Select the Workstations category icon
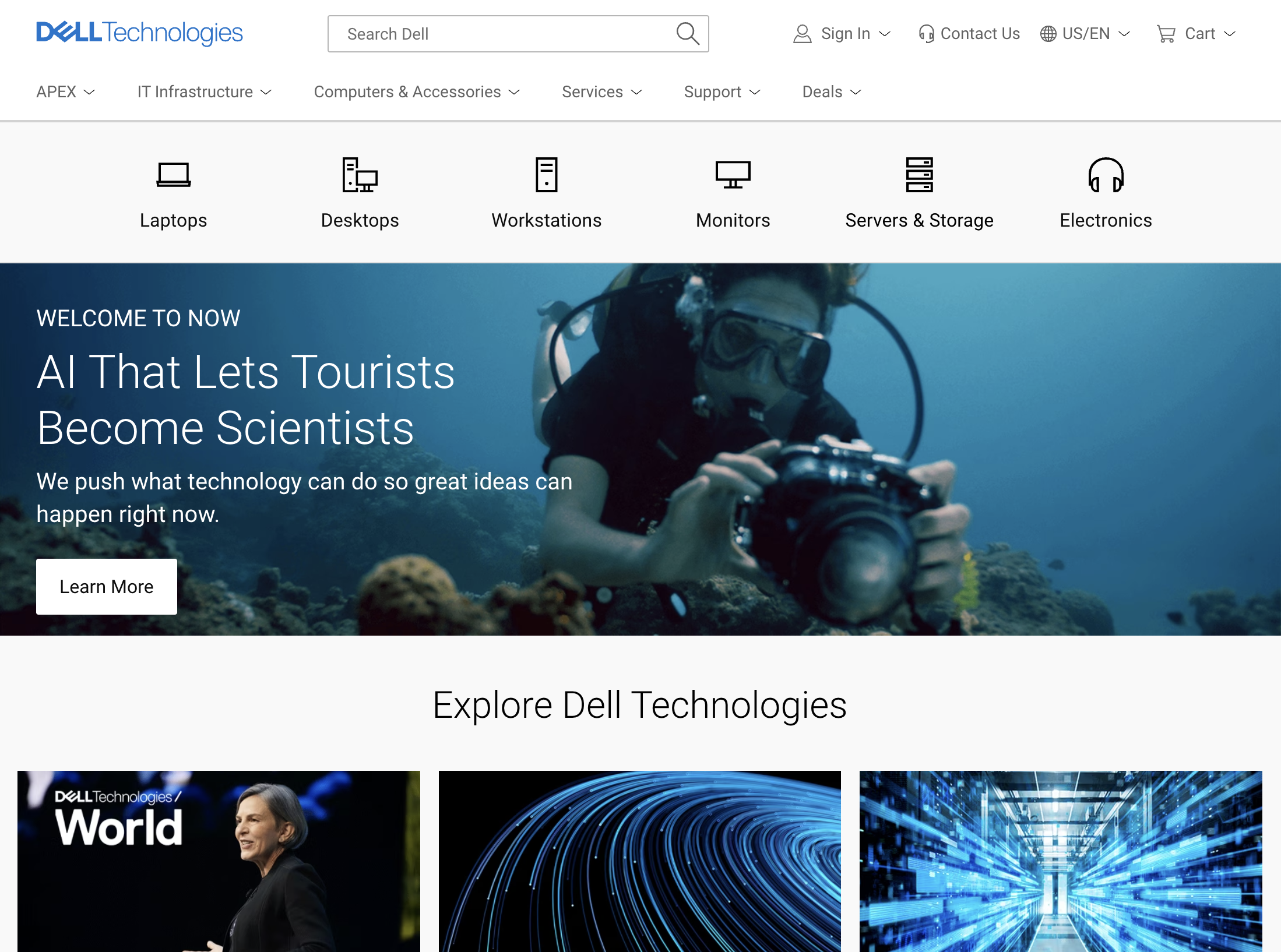Screen dimensions: 1281x952 (546, 175)
